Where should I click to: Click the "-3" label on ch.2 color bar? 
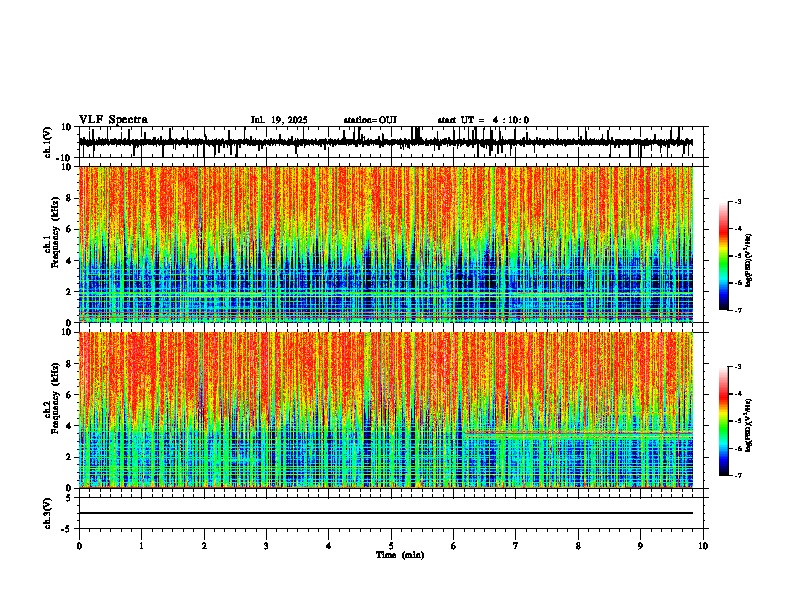[x=737, y=367]
